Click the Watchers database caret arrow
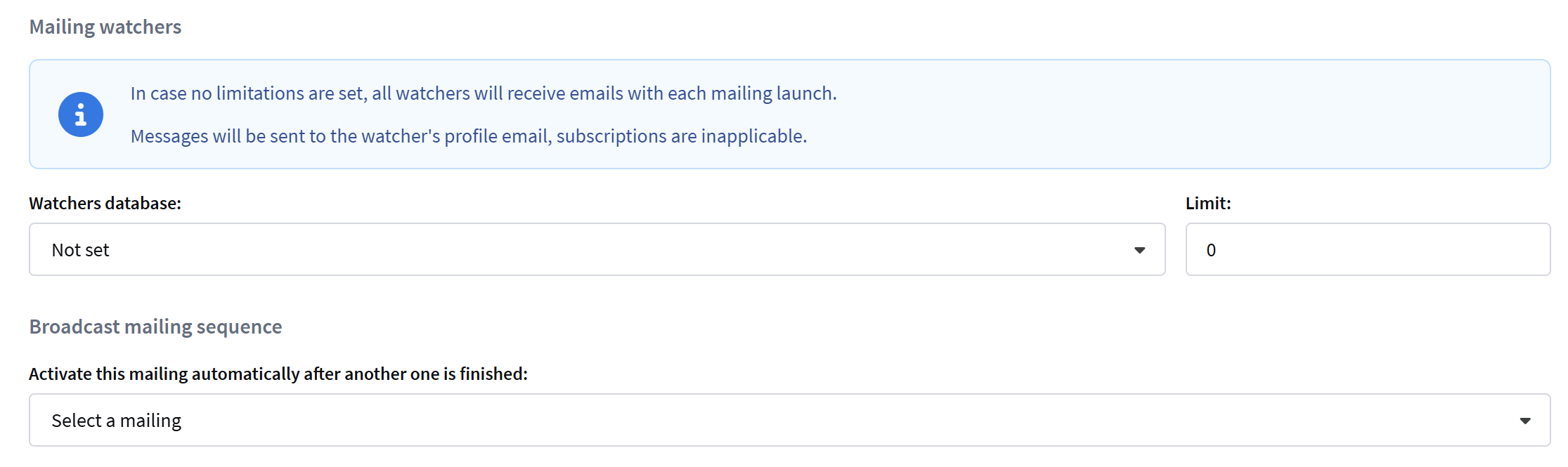This screenshot has height=467, width=1568. tap(1139, 250)
